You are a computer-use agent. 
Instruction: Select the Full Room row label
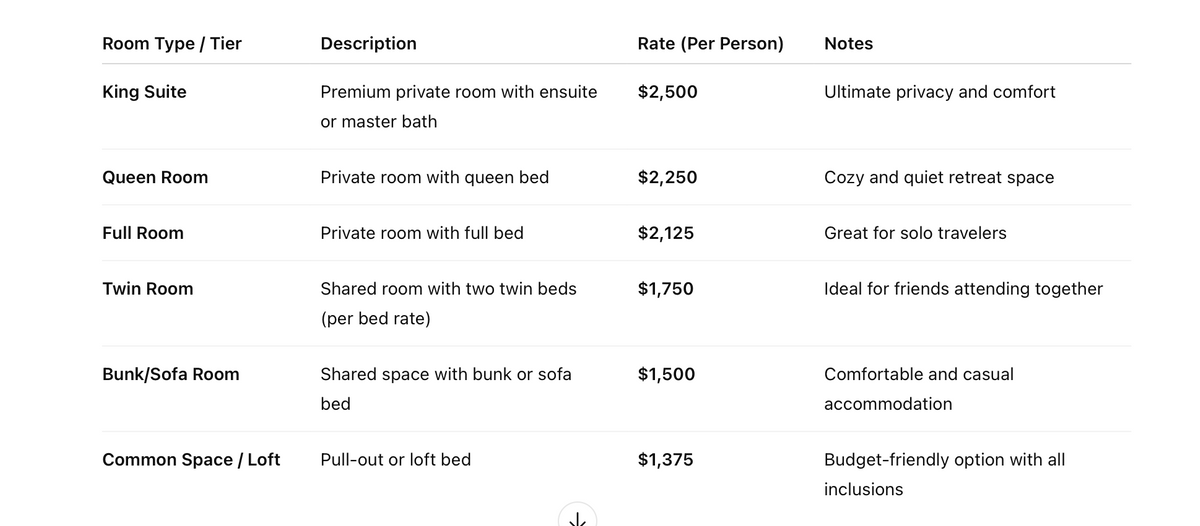pyautogui.click(x=143, y=233)
